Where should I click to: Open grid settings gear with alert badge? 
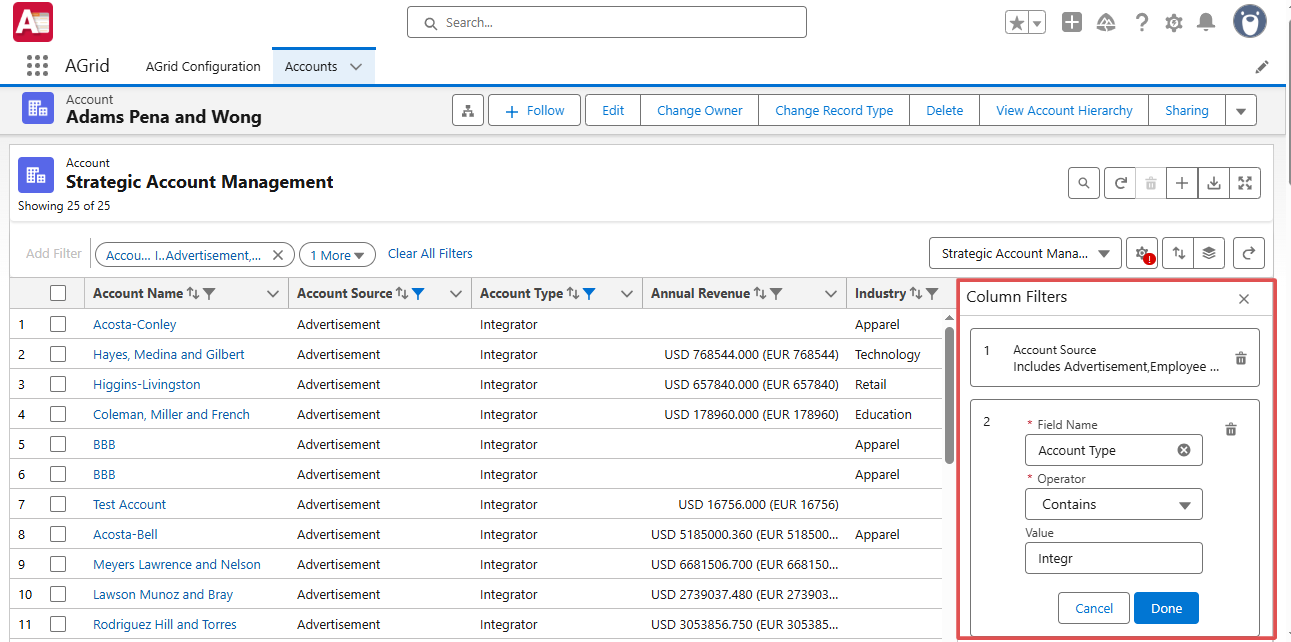pyautogui.click(x=1142, y=254)
